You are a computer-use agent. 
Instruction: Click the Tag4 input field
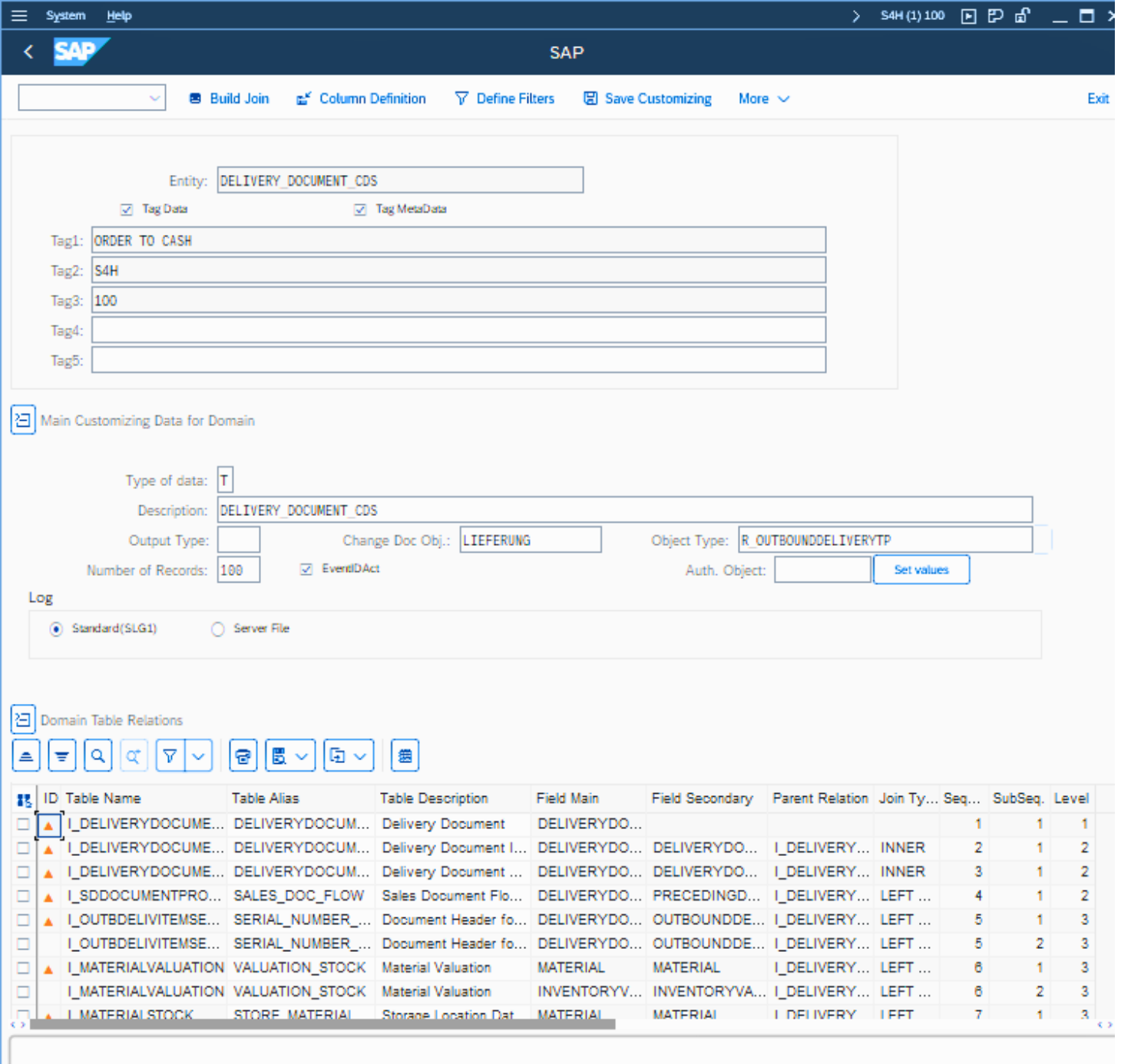[458, 331]
